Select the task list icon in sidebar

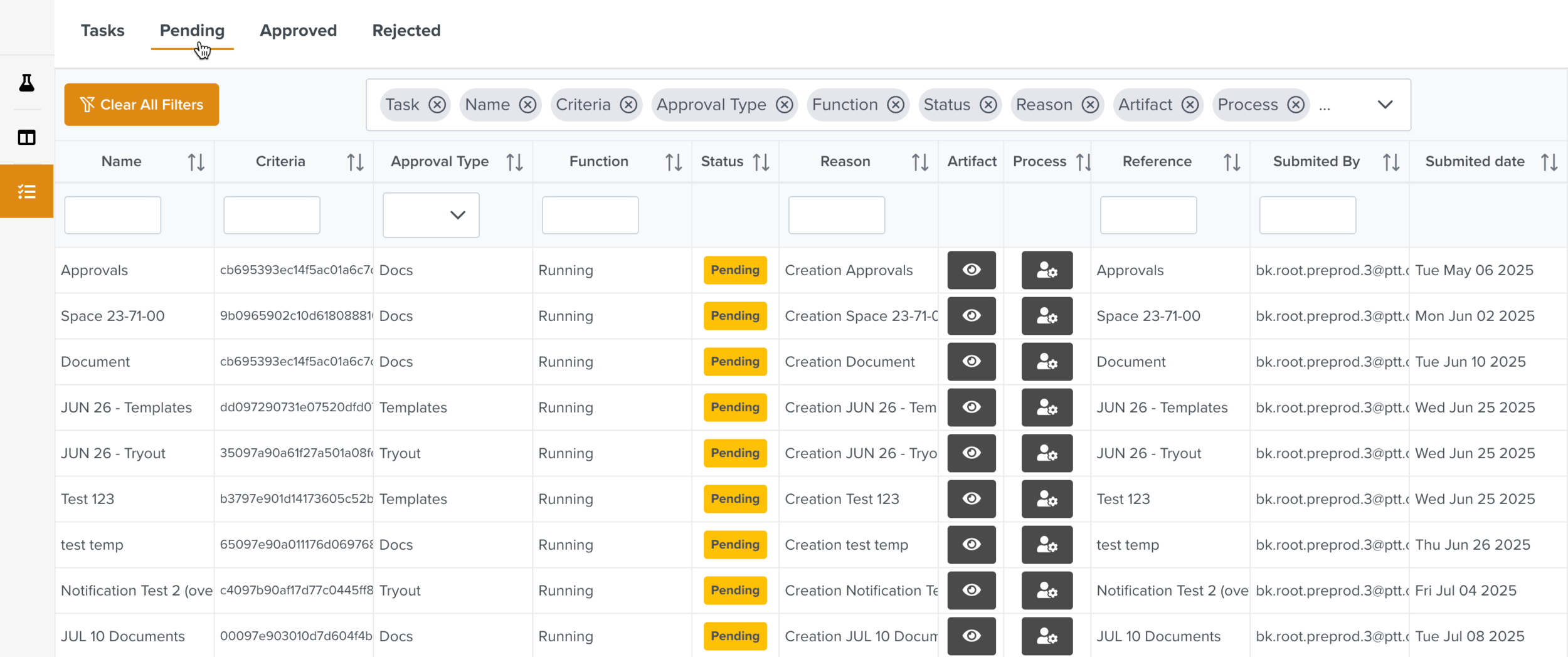coord(26,192)
